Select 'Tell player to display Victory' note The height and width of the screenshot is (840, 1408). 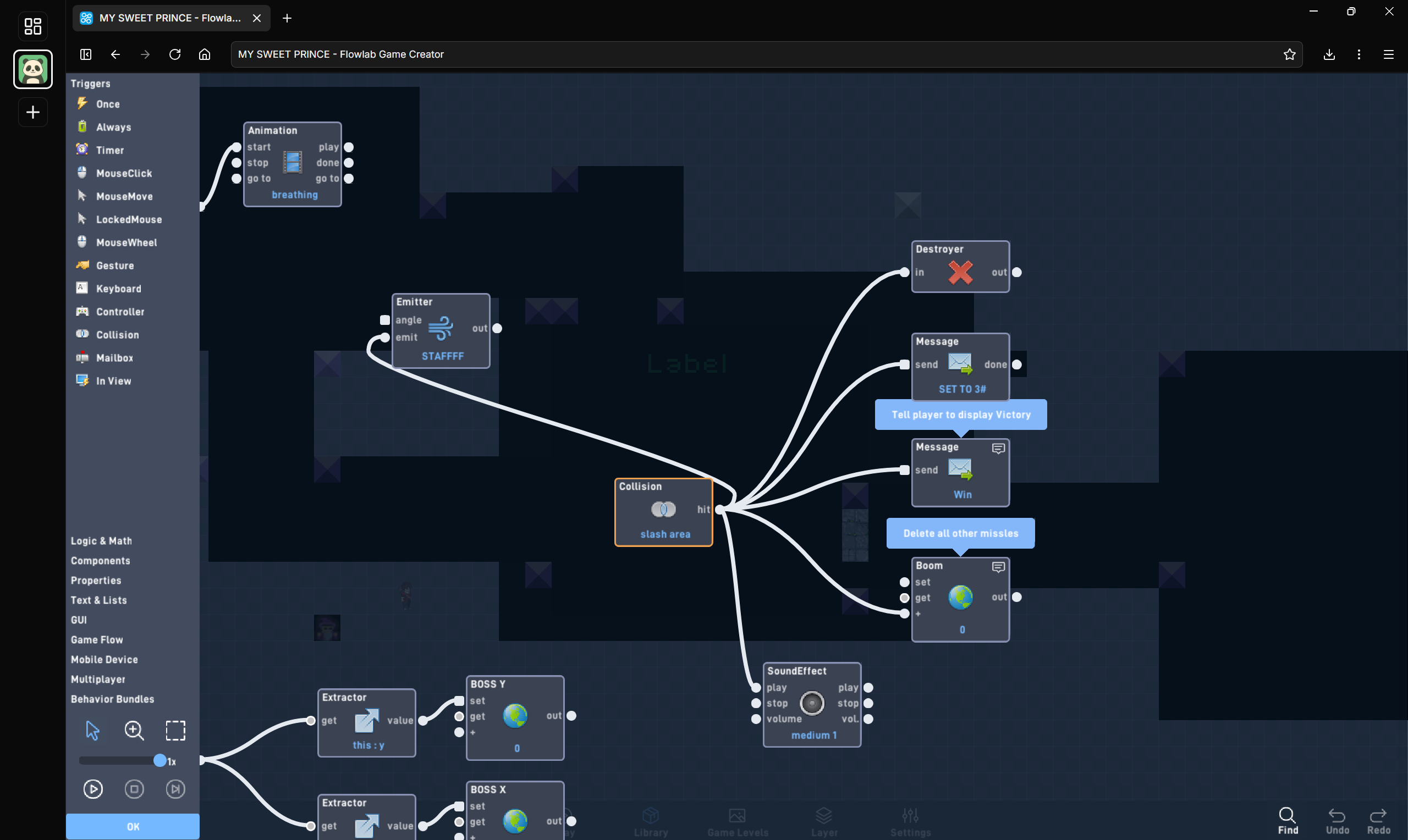click(961, 415)
